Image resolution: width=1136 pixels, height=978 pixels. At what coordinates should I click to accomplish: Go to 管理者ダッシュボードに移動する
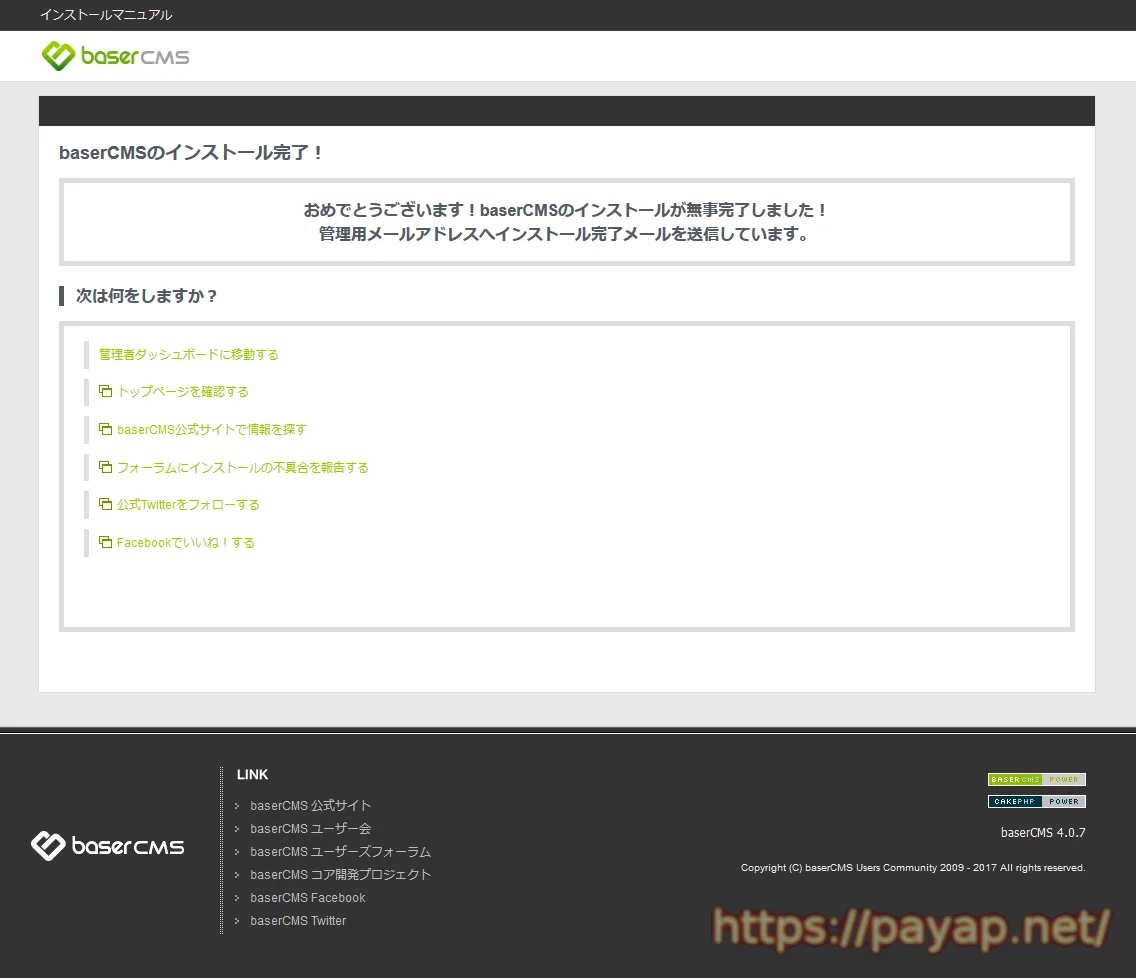[x=188, y=354]
